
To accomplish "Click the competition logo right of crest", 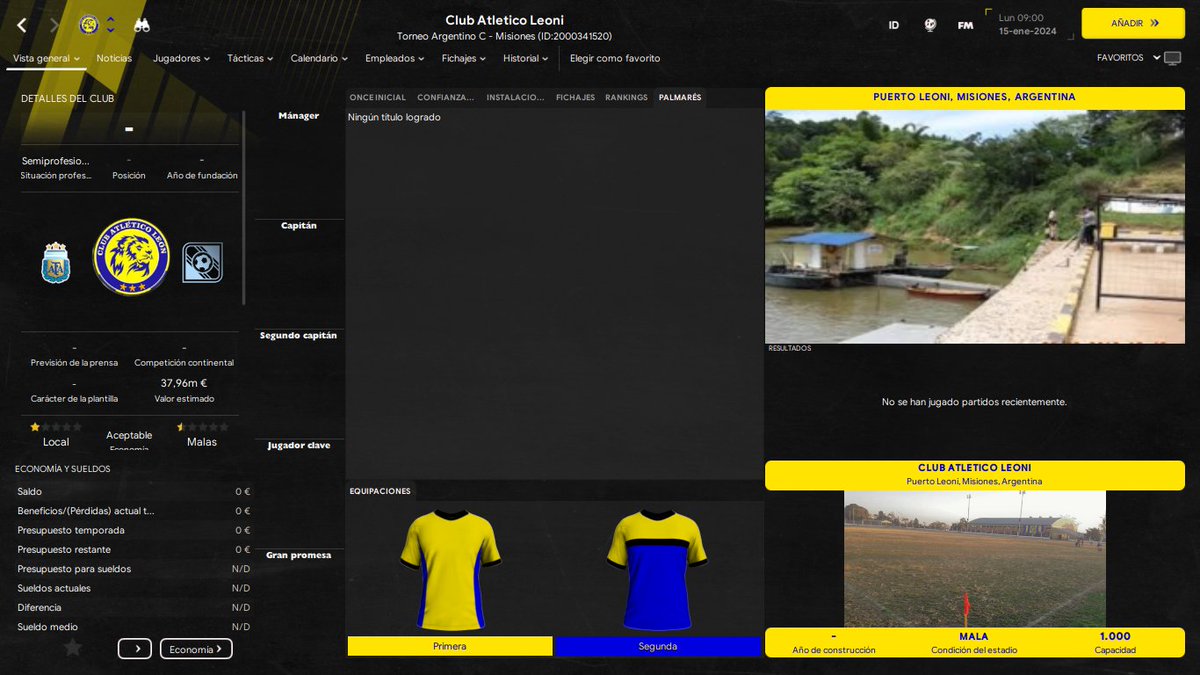I will [202, 263].
